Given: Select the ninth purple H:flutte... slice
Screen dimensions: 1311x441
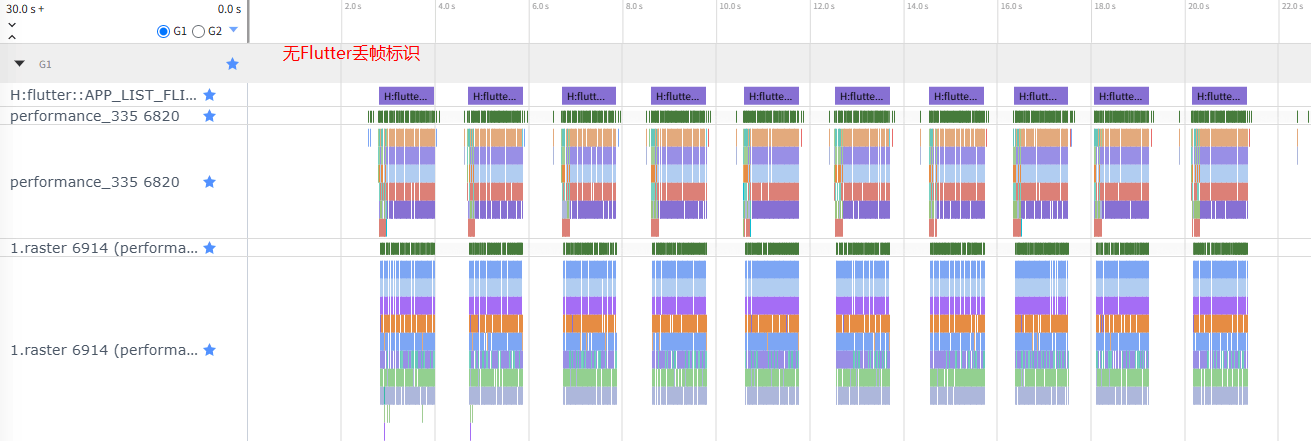Looking at the screenshot, I should (x=1121, y=95).
